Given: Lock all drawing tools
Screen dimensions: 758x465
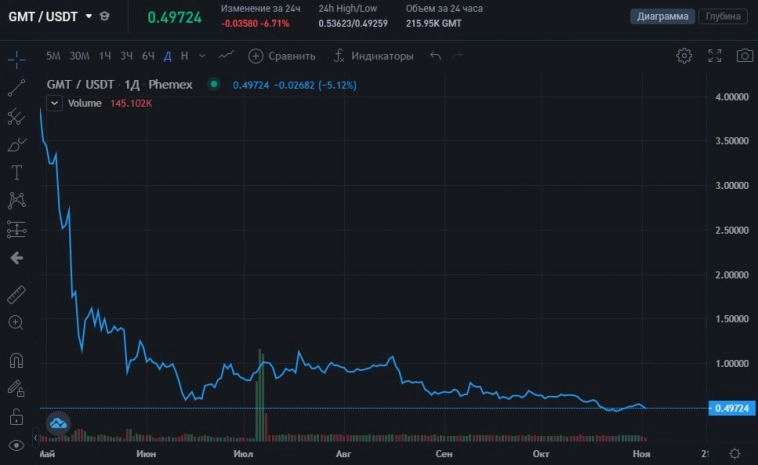Looking at the screenshot, I should 16,417.
